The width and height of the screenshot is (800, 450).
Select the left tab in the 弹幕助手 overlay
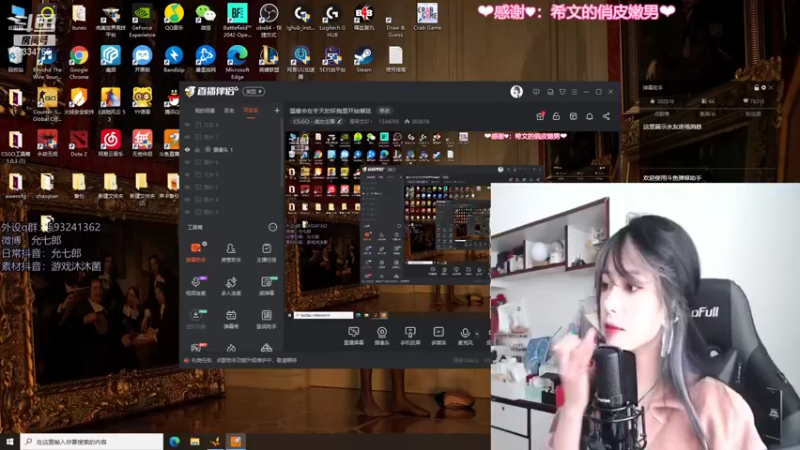tap(663, 114)
